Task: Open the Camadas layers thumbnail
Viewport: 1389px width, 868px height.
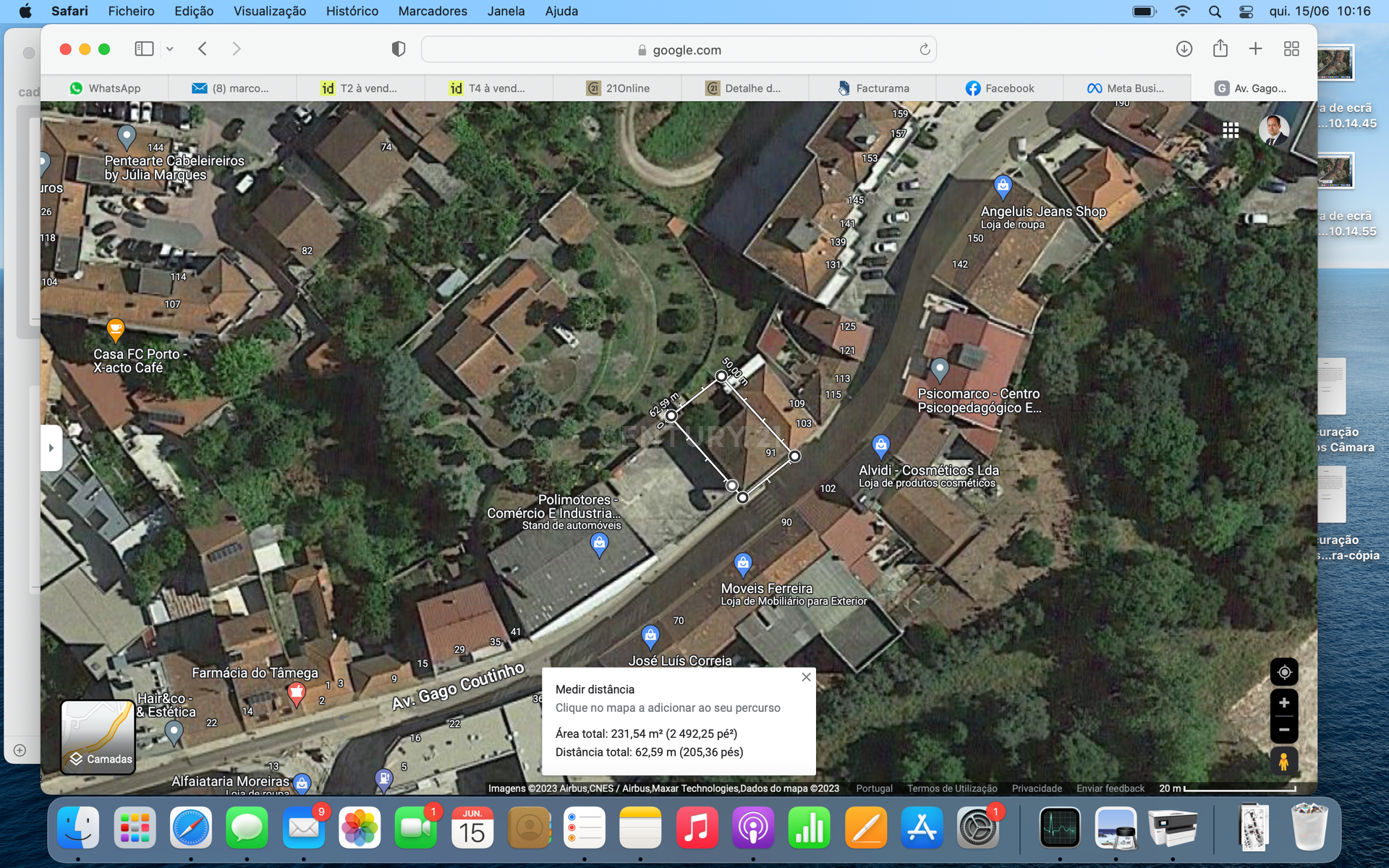Action: pyautogui.click(x=98, y=736)
